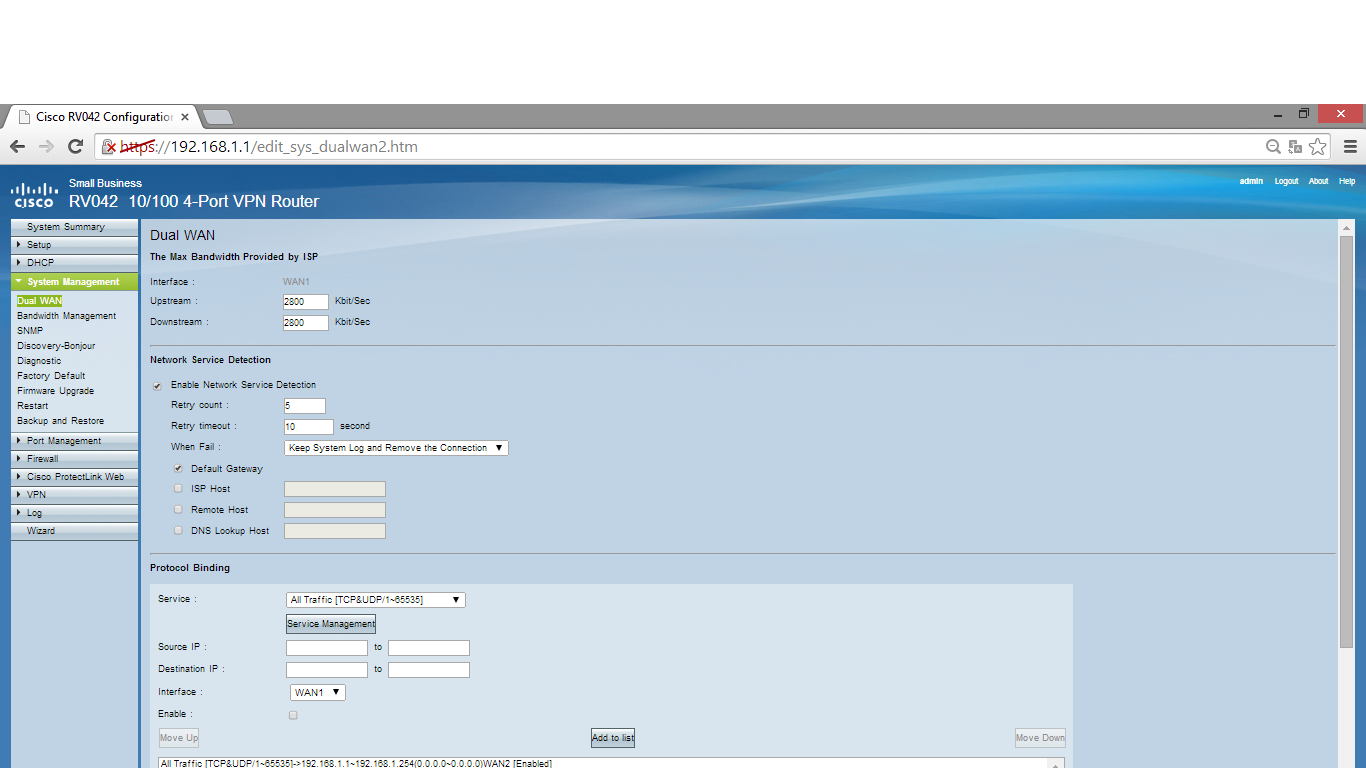Collapse the System Management section
The image size is (1366, 768).
point(75,282)
